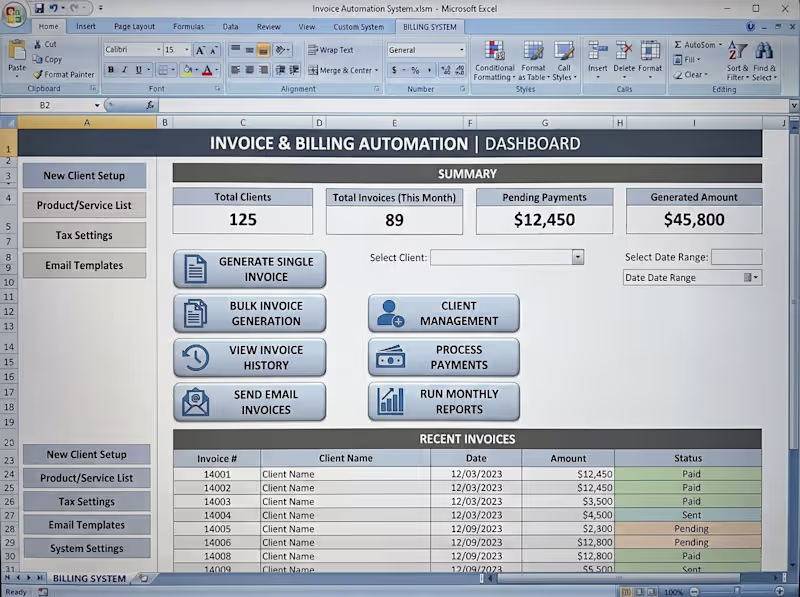800x597 pixels.
Task: Click the percent style icon
Action: click(415, 70)
